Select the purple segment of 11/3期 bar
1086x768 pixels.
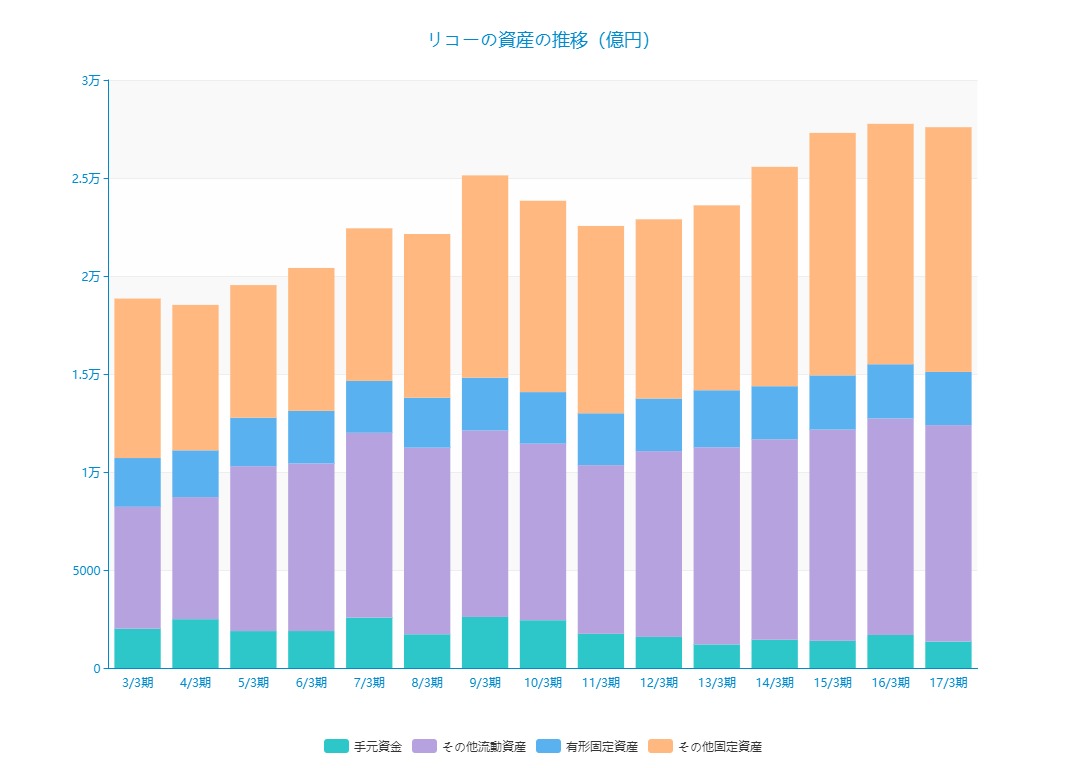(x=601, y=549)
